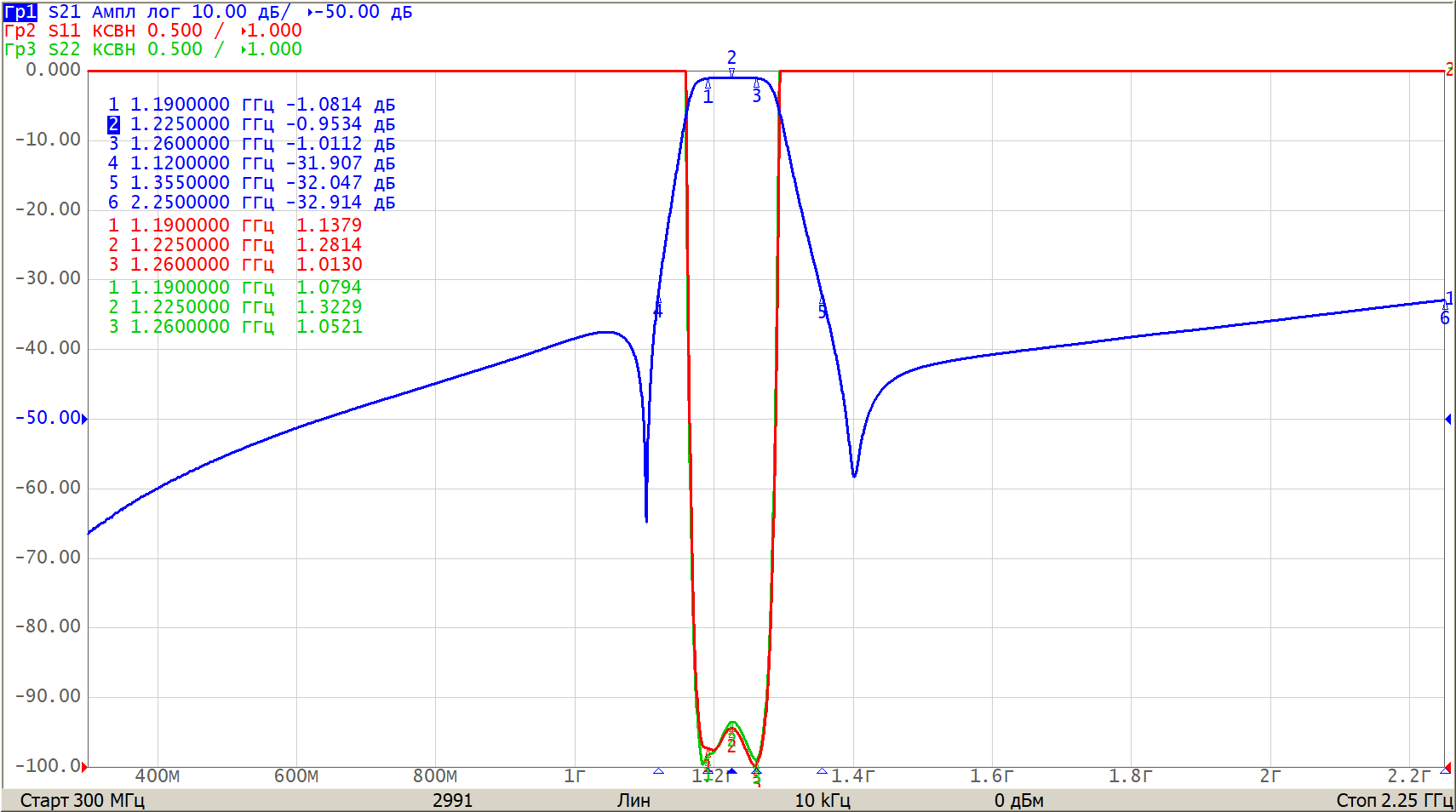The height and width of the screenshot is (812, 1456).
Task: Click the Стоп 2.25 ГГц stop frequency field
Action: pyautogui.click(x=1393, y=800)
